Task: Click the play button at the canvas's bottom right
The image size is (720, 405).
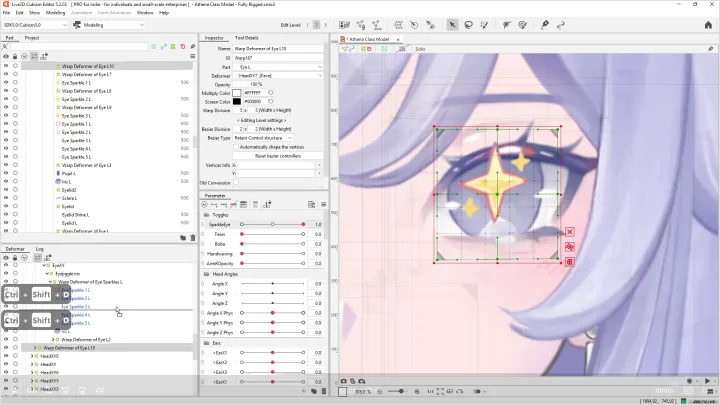Action: pos(707,381)
